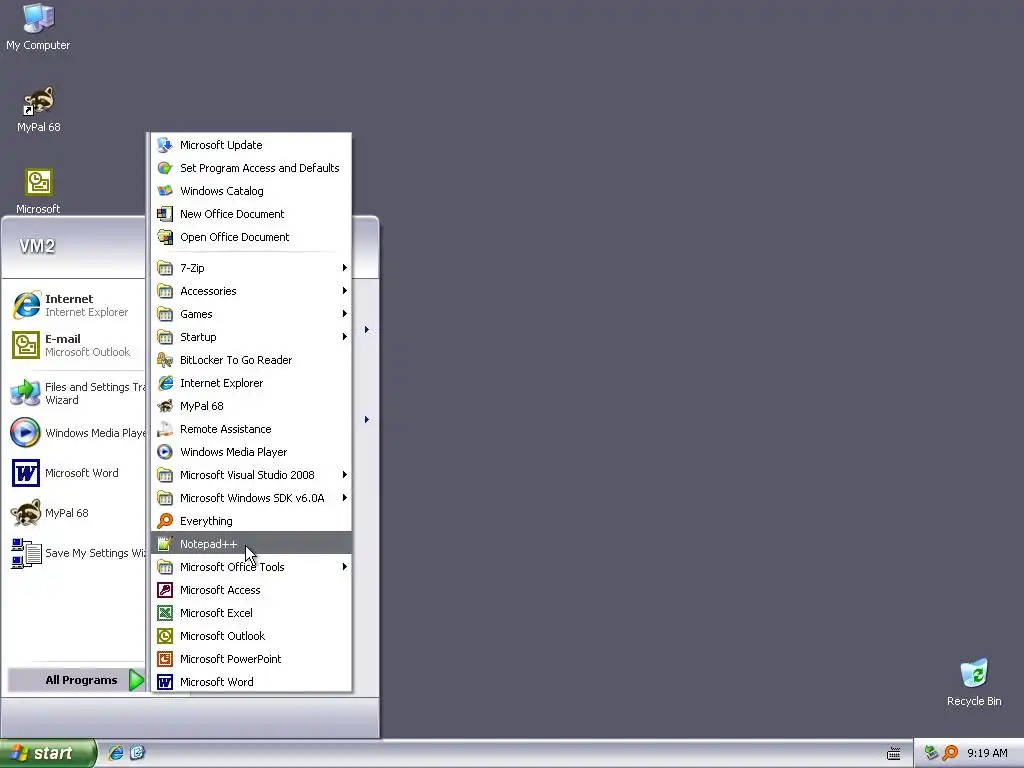Open Microsoft Outlook in All Programs list

(251, 636)
